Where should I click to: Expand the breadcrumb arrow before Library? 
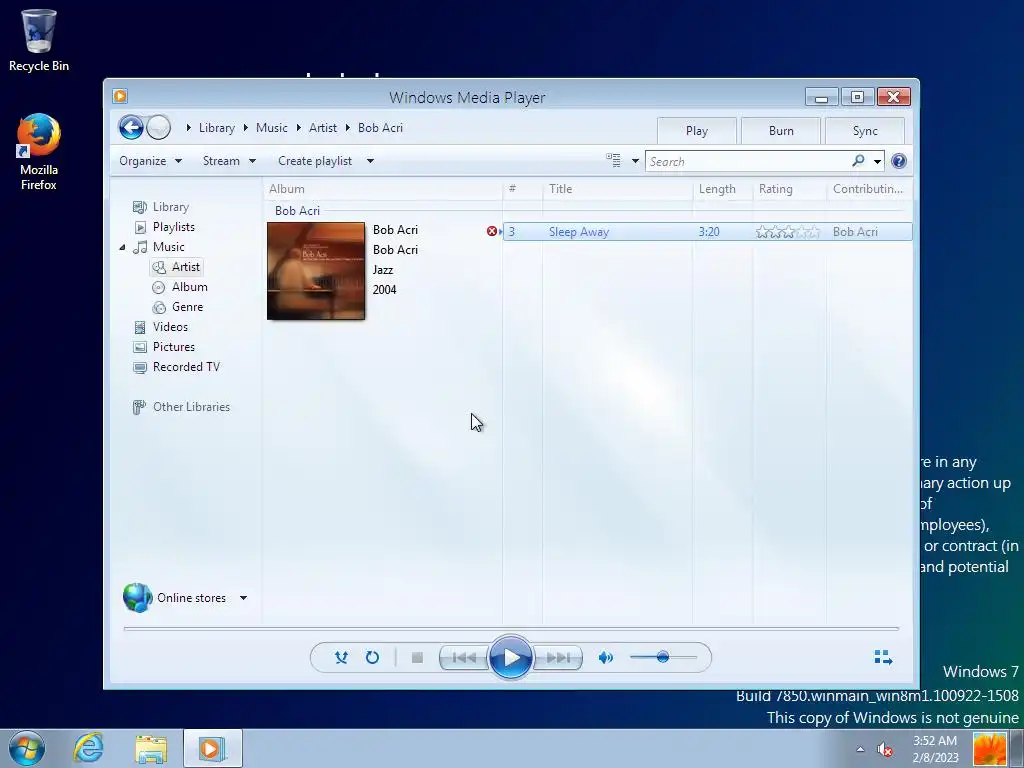click(188, 128)
